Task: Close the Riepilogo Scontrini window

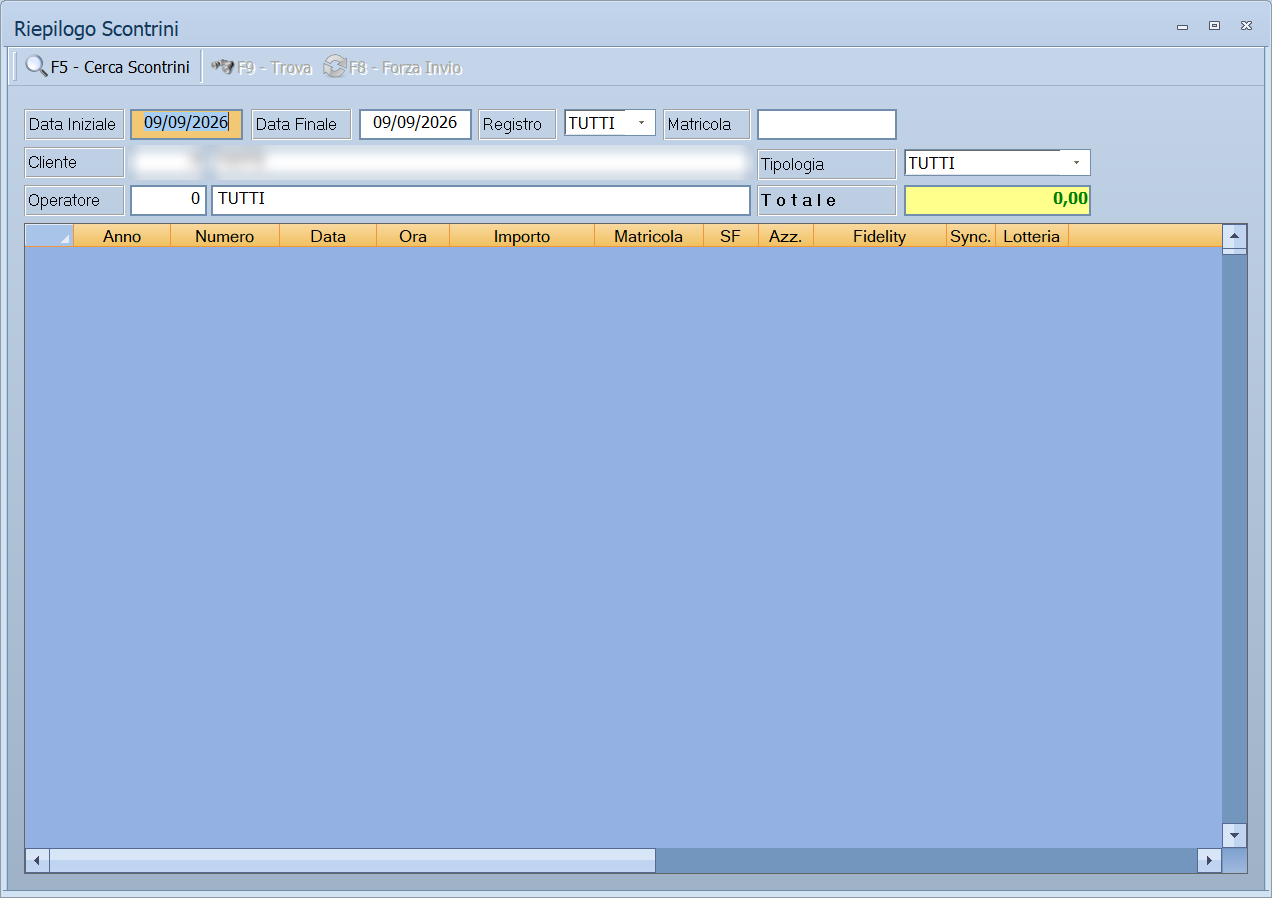Action: [x=1246, y=26]
